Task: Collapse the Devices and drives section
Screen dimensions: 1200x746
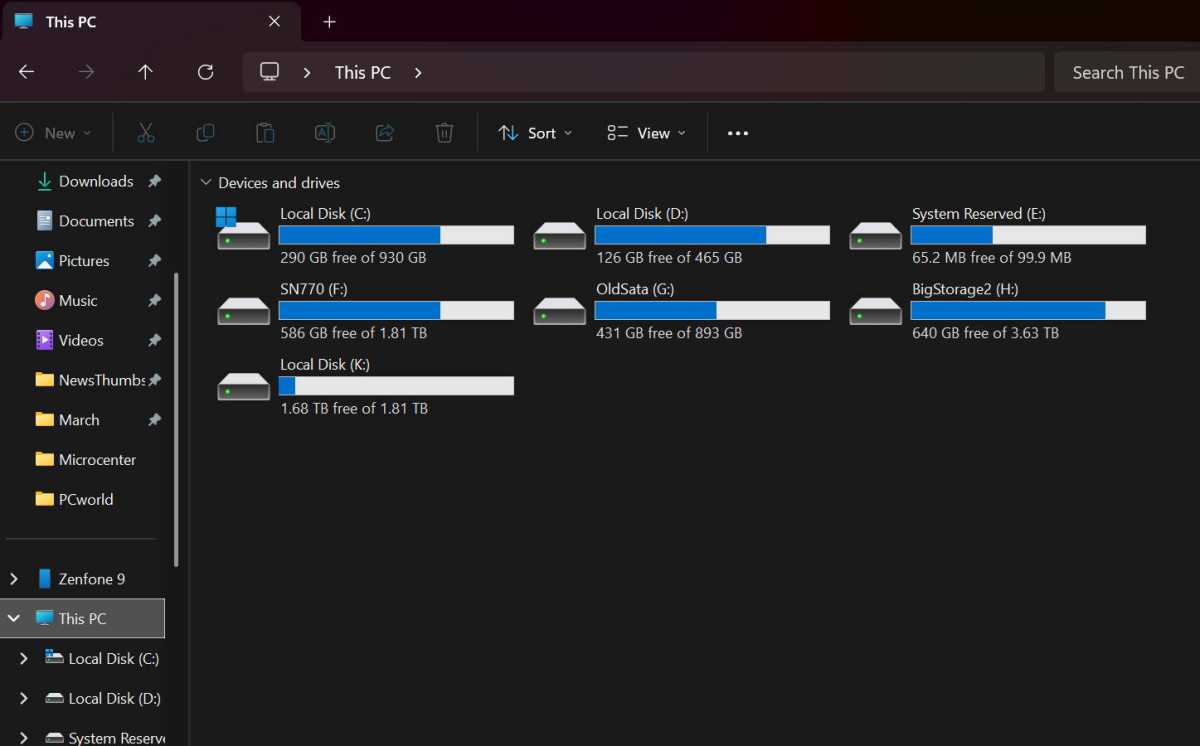Action: (x=206, y=182)
